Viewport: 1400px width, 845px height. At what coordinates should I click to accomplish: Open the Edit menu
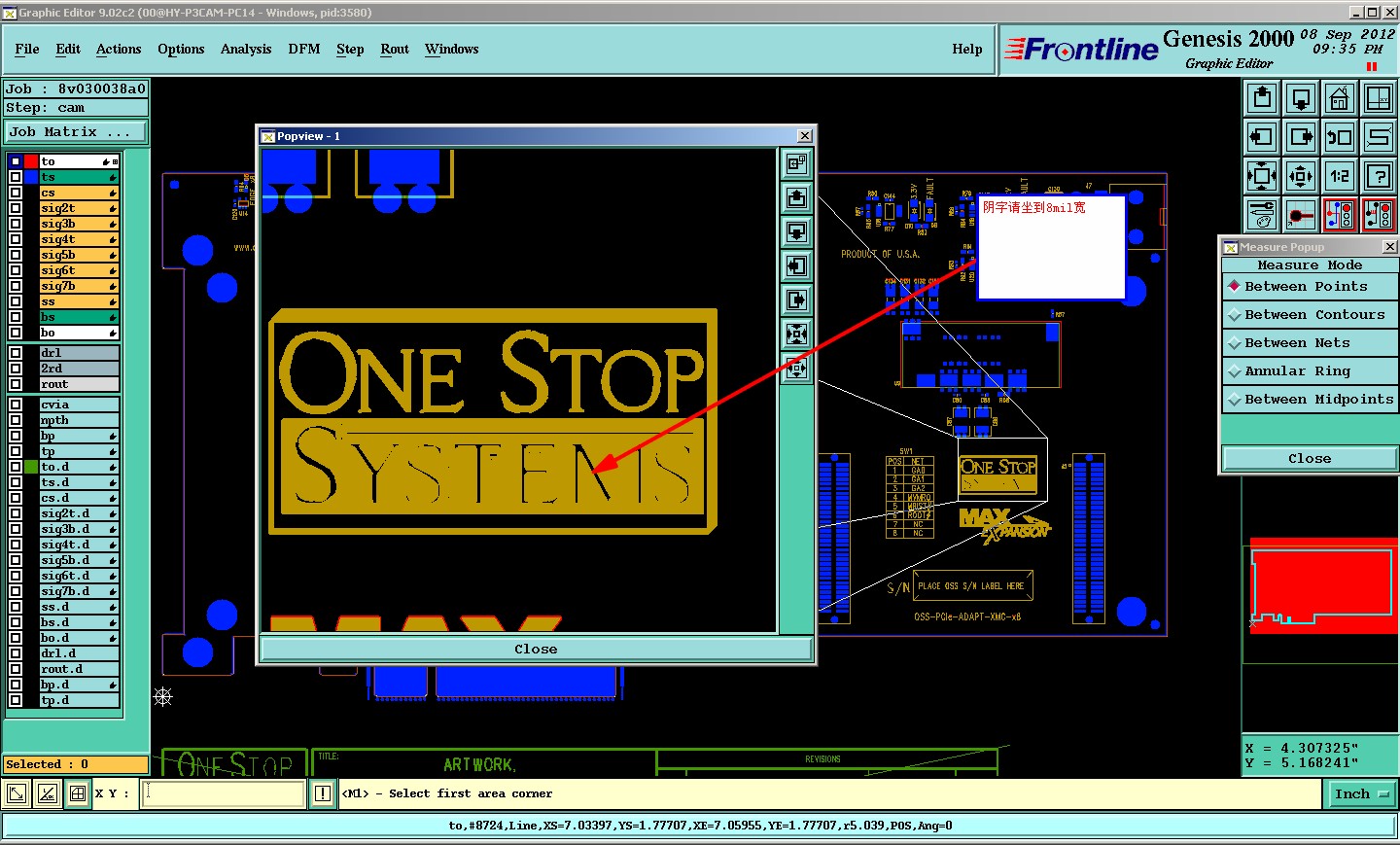(68, 49)
